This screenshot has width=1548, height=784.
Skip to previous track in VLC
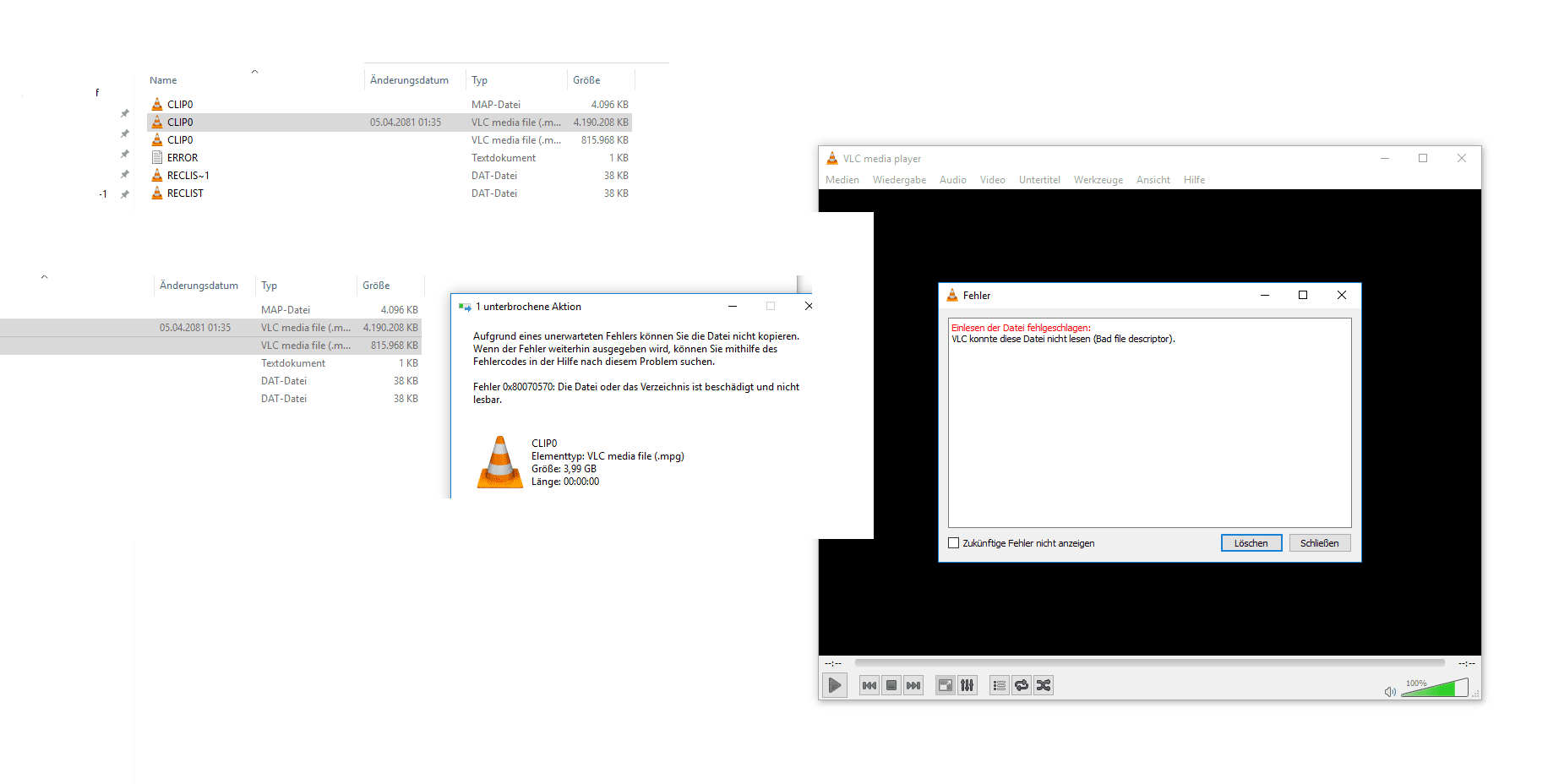[869, 685]
